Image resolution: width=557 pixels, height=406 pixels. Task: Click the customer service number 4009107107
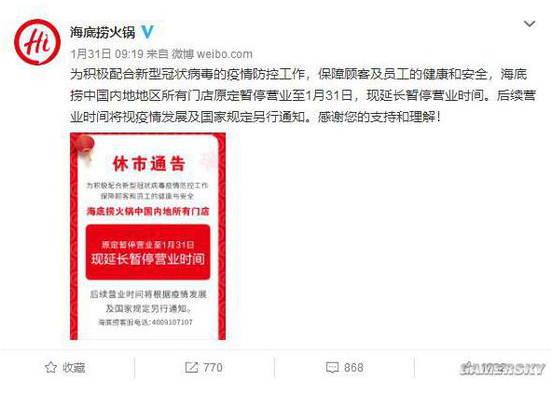172,322
